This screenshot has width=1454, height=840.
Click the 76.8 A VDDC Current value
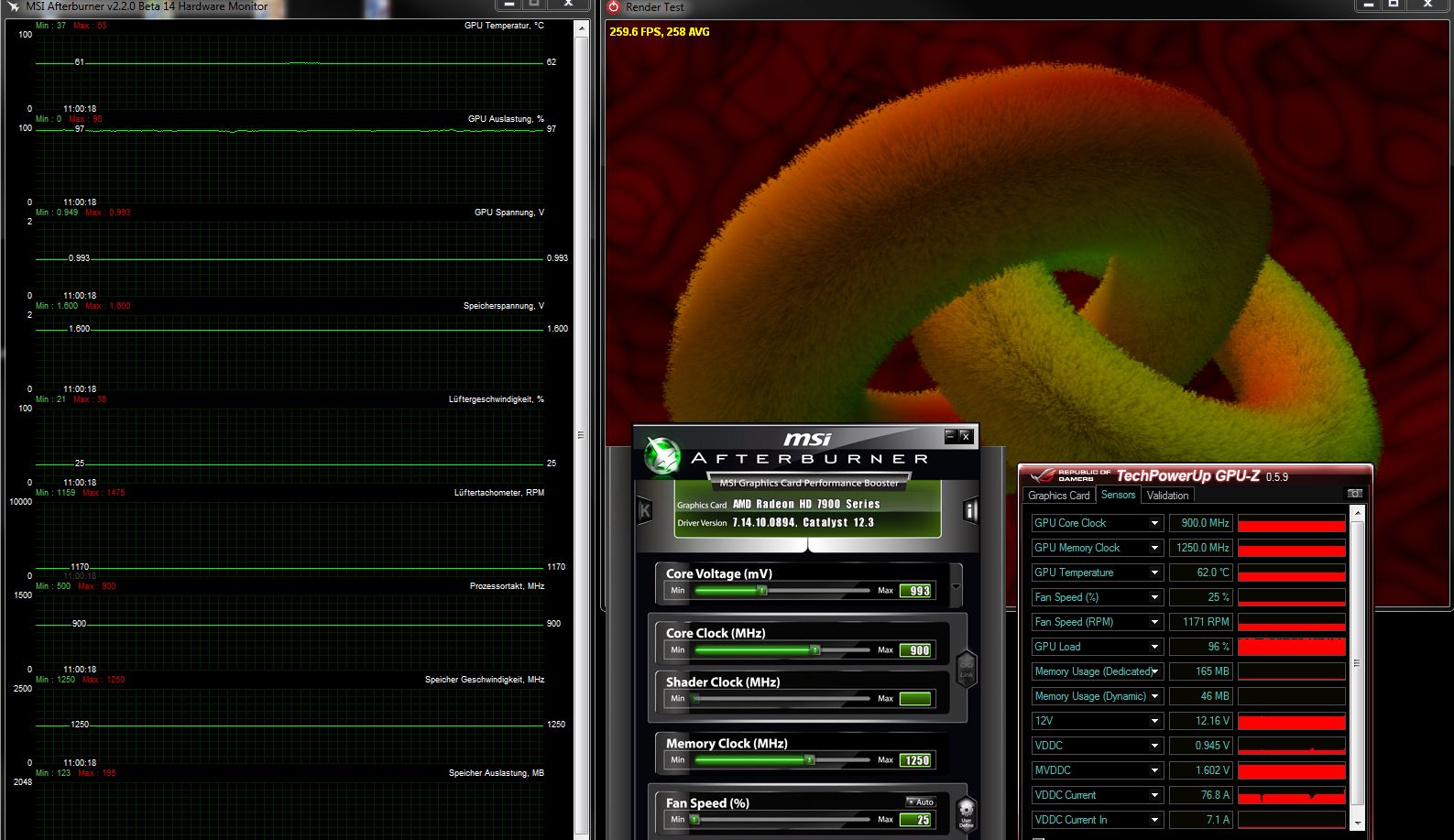tap(1201, 795)
